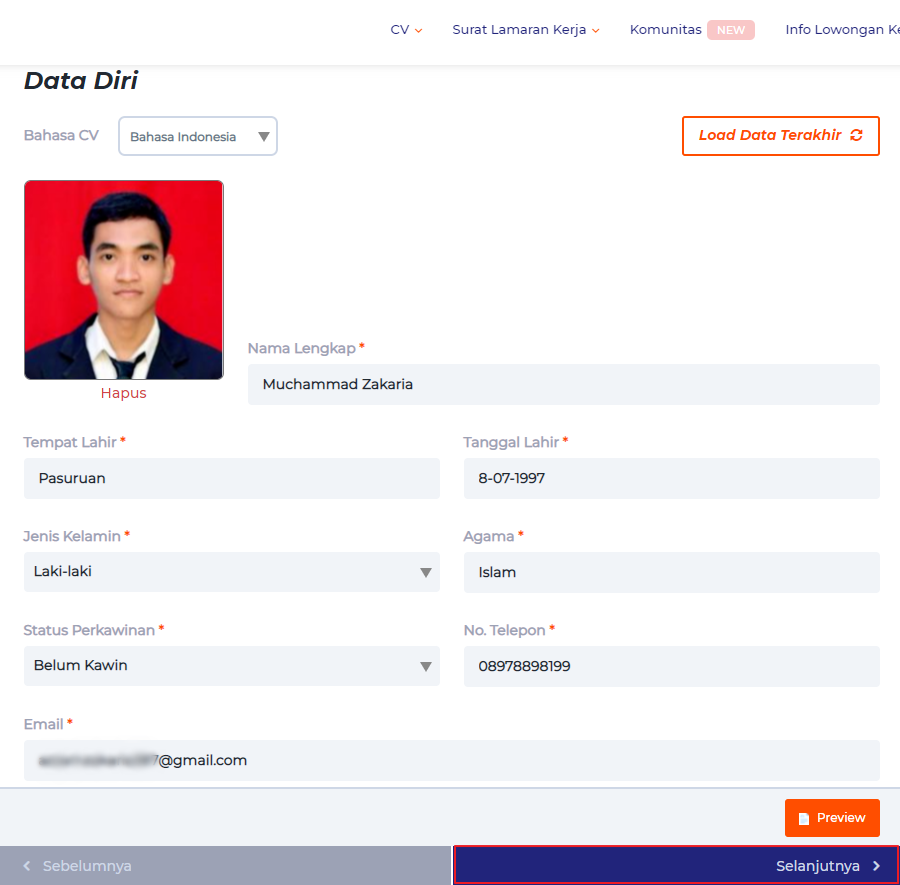Screen dimensions: 900x885
Task: Click the Tempat Lahir field
Action: 231,479
